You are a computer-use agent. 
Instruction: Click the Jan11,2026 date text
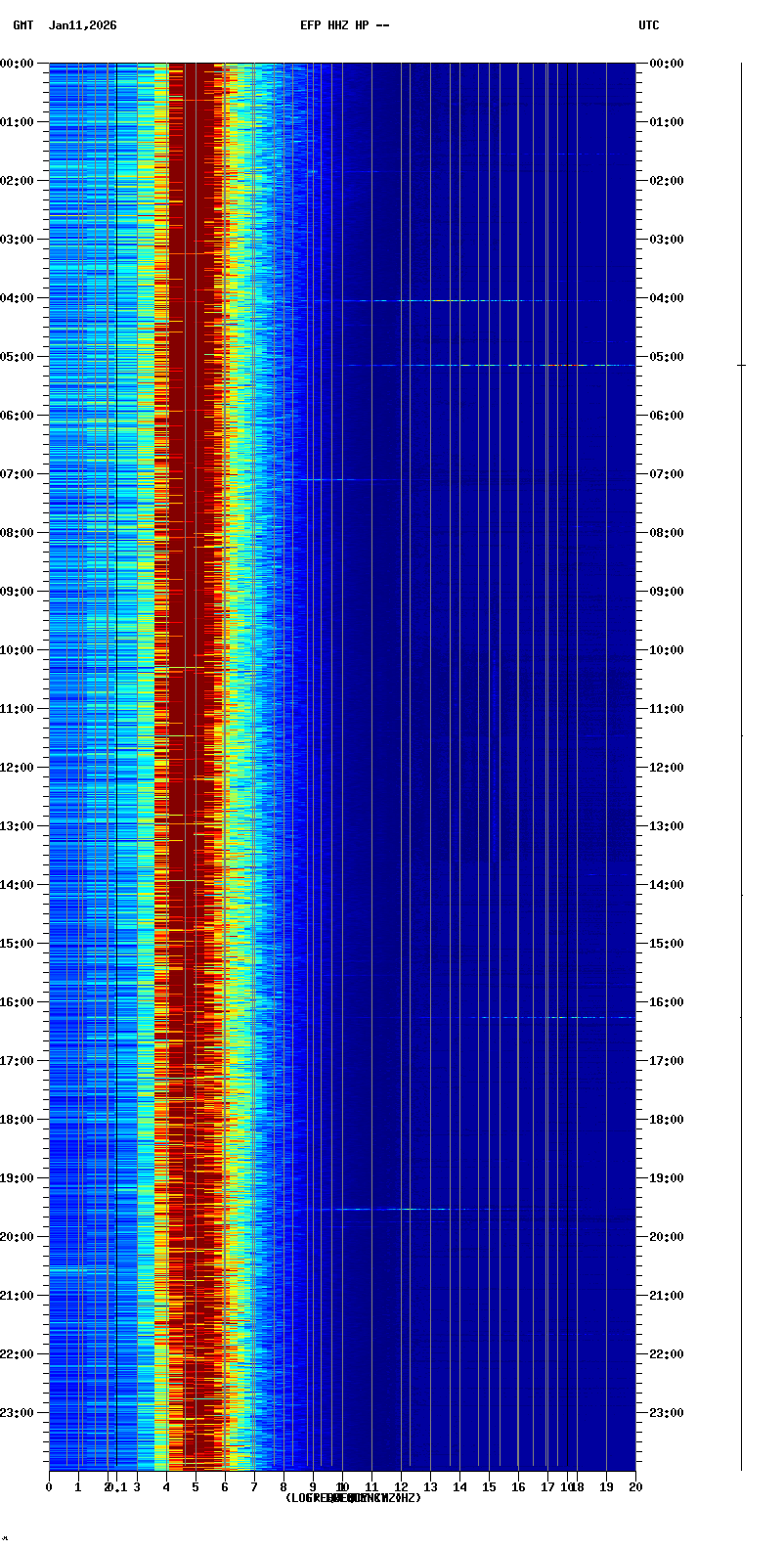82,25
